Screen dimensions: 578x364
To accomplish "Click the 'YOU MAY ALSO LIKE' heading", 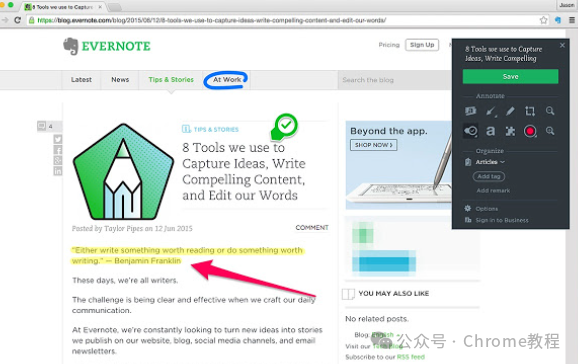I will pos(394,294).
